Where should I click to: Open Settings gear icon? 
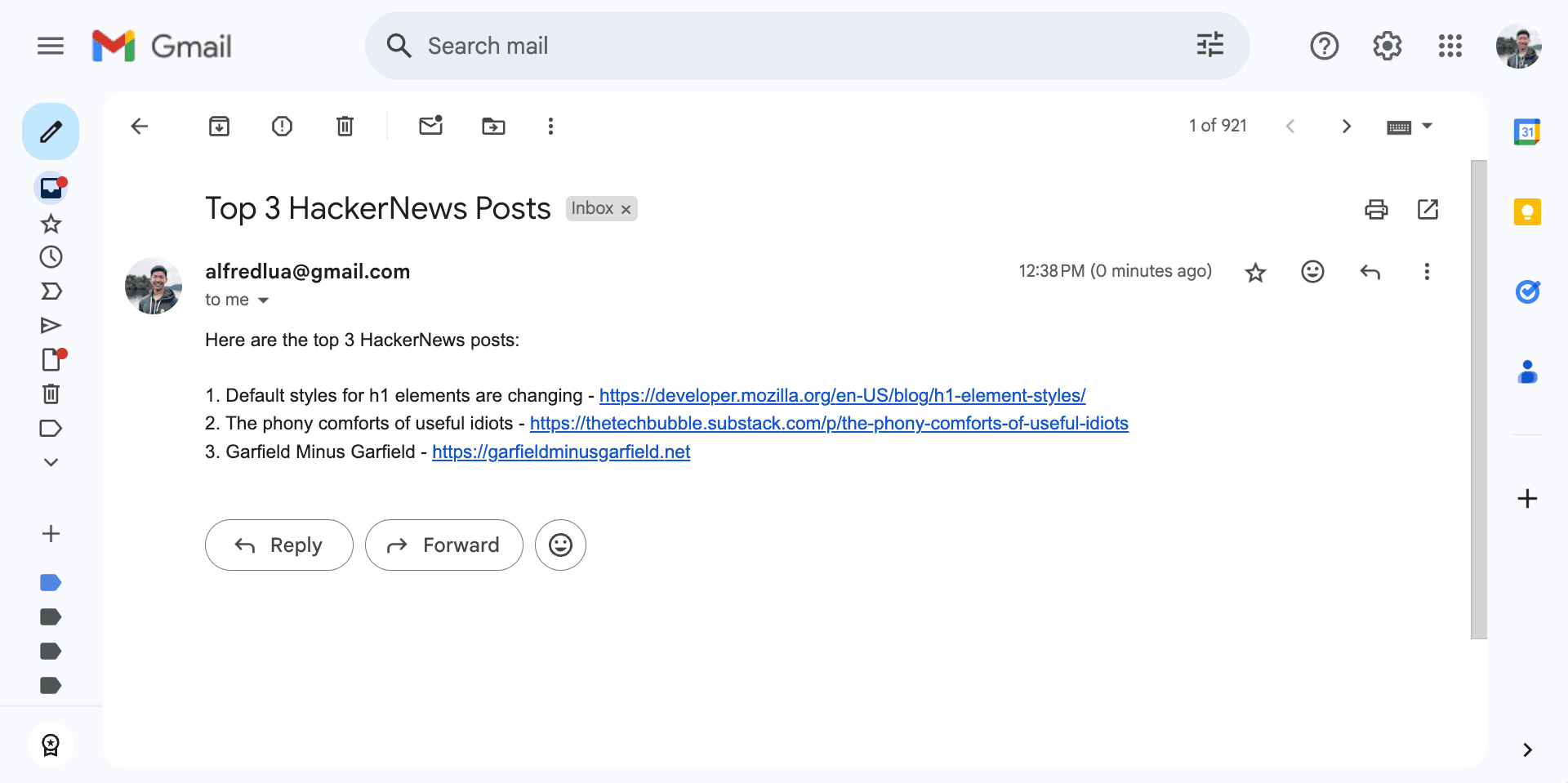click(x=1387, y=46)
